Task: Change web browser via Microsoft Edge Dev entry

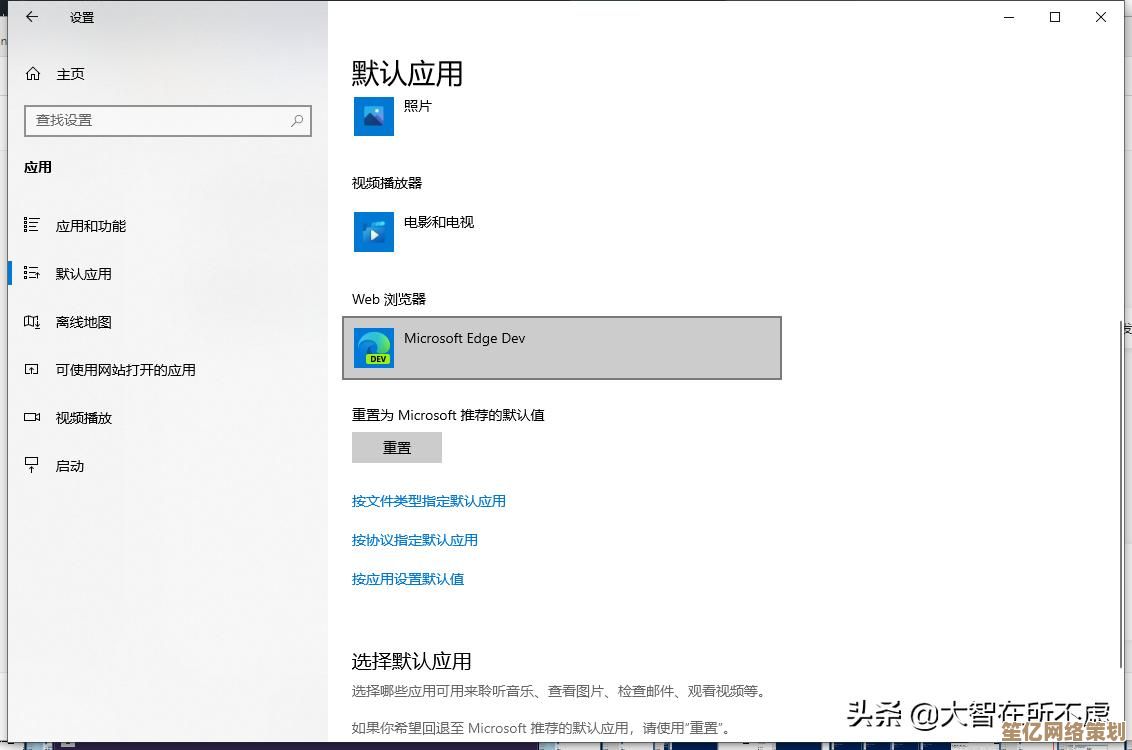Action: [561, 348]
